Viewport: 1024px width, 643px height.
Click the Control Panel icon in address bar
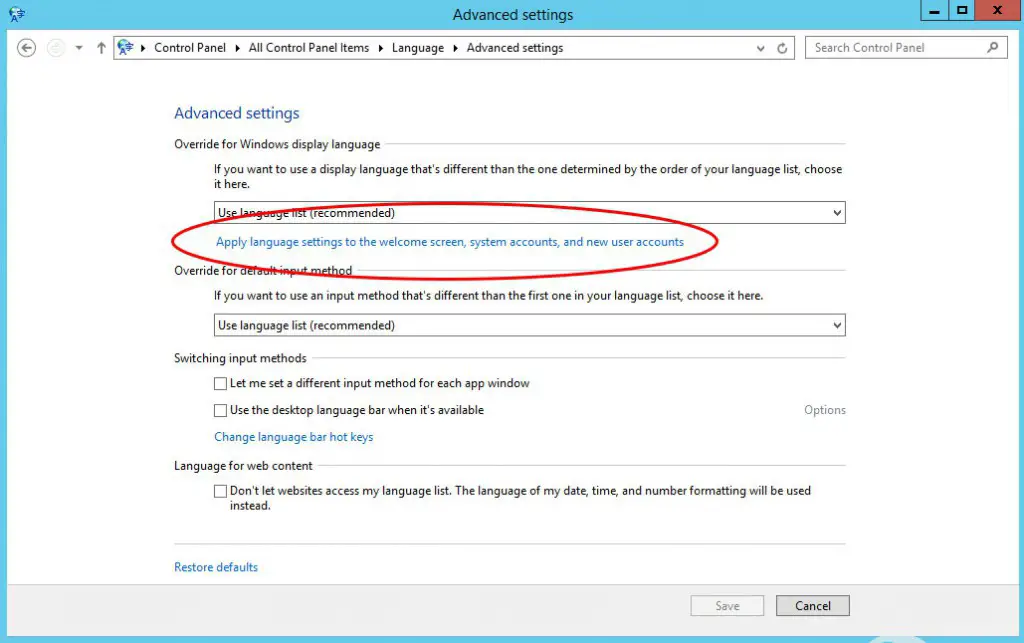pos(125,47)
